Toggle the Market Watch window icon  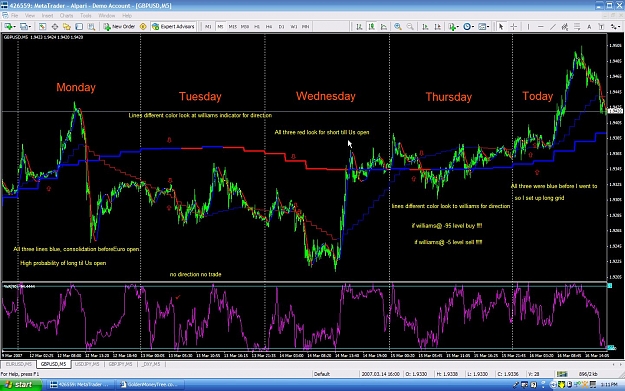click(x=42, y=26)
